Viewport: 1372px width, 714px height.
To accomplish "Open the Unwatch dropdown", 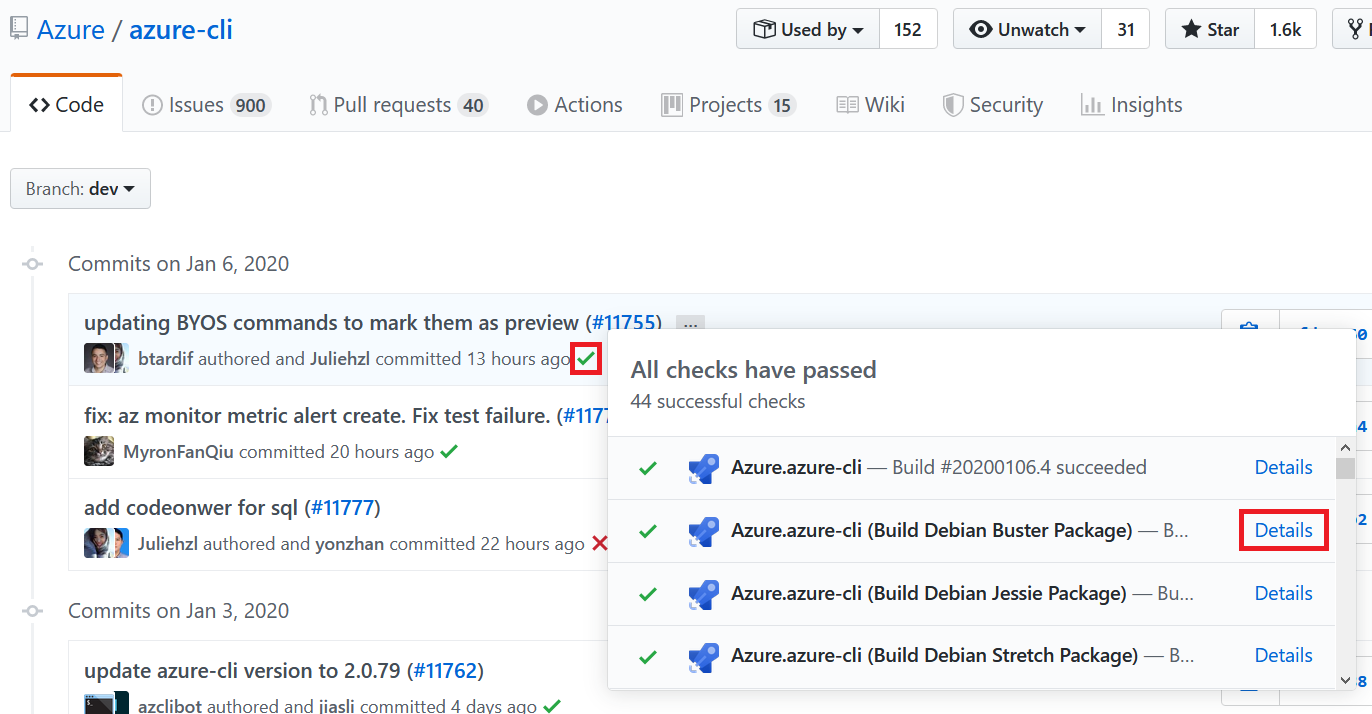I will click(1027, 29).
